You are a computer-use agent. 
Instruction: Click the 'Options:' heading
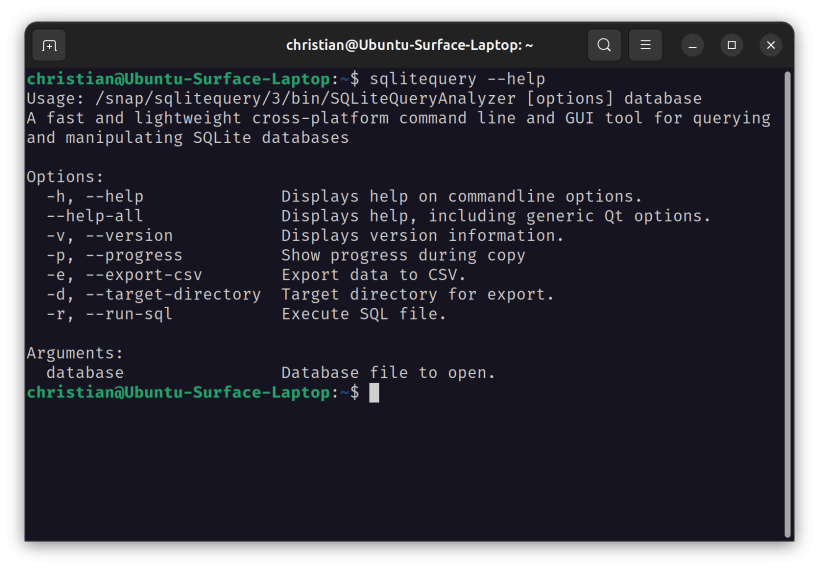pos(65,177)
